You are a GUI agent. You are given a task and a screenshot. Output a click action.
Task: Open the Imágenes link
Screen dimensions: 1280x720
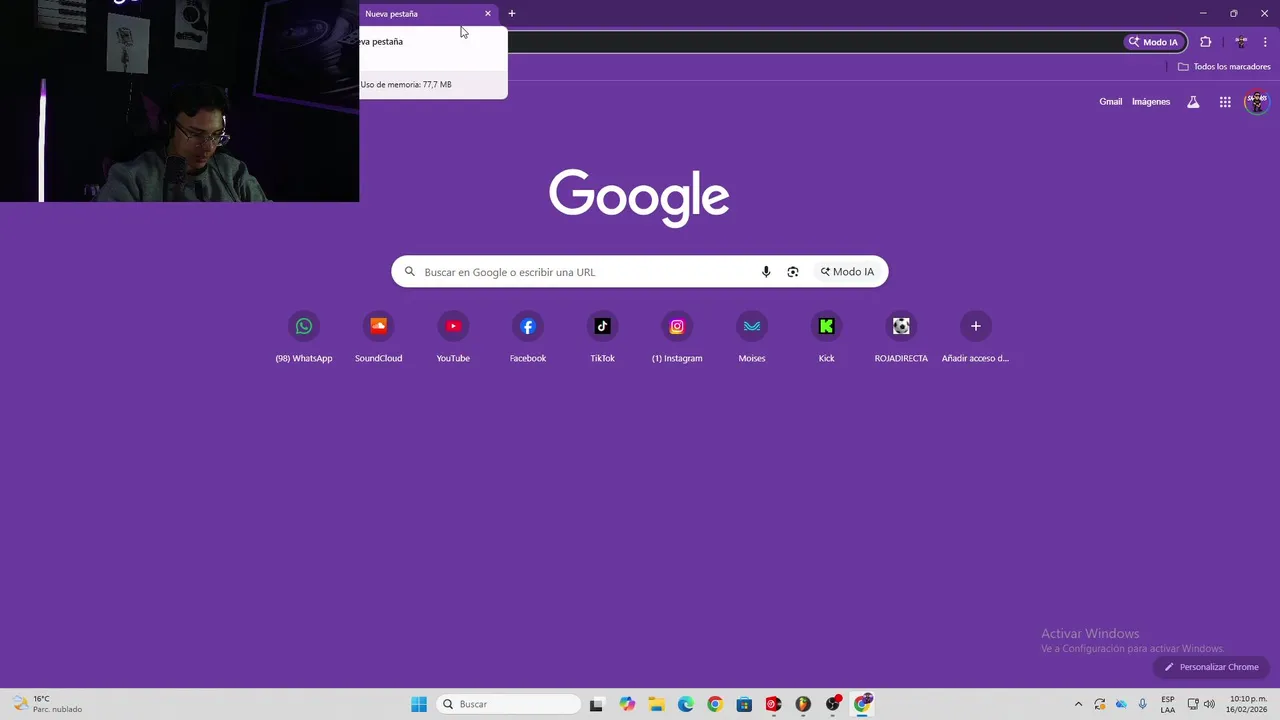pos(1151,102)
